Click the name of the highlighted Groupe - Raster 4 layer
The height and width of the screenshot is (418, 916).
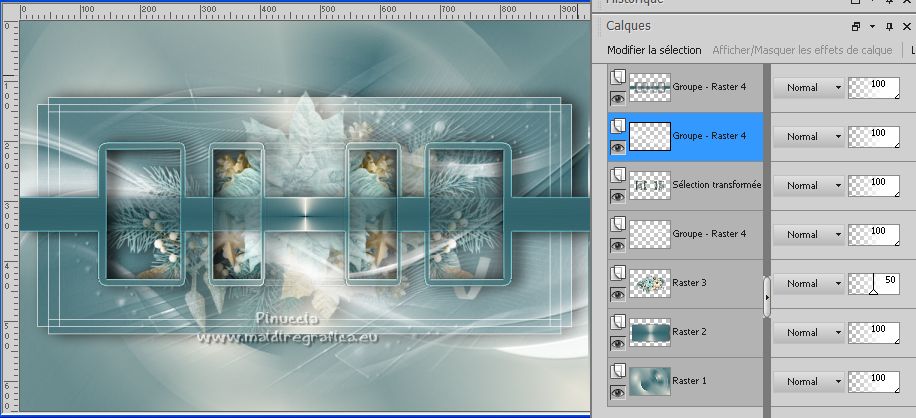point(709,135)
